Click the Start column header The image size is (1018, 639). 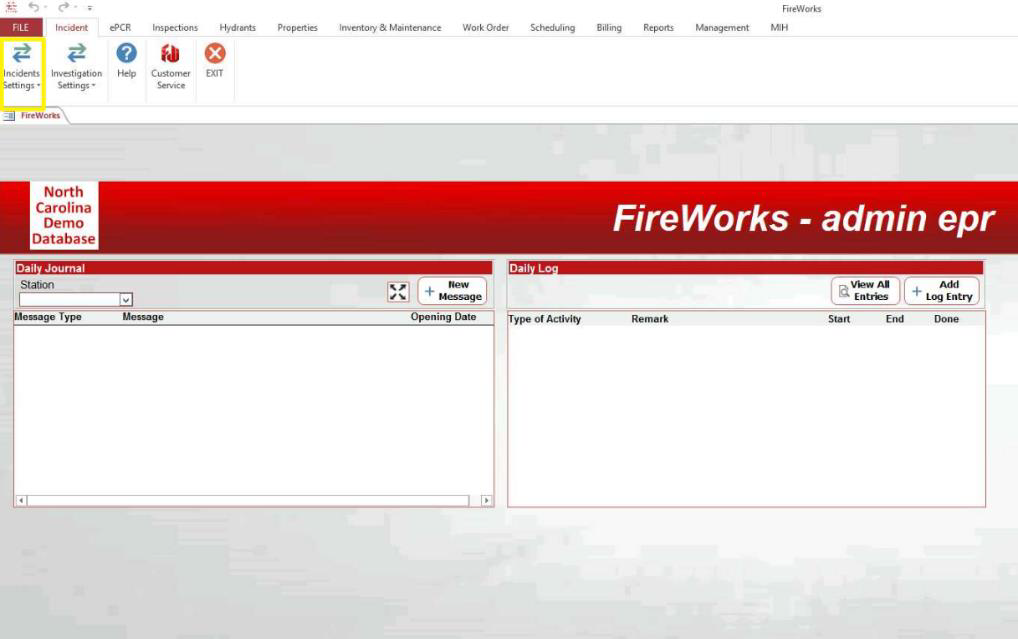[839, 319]
